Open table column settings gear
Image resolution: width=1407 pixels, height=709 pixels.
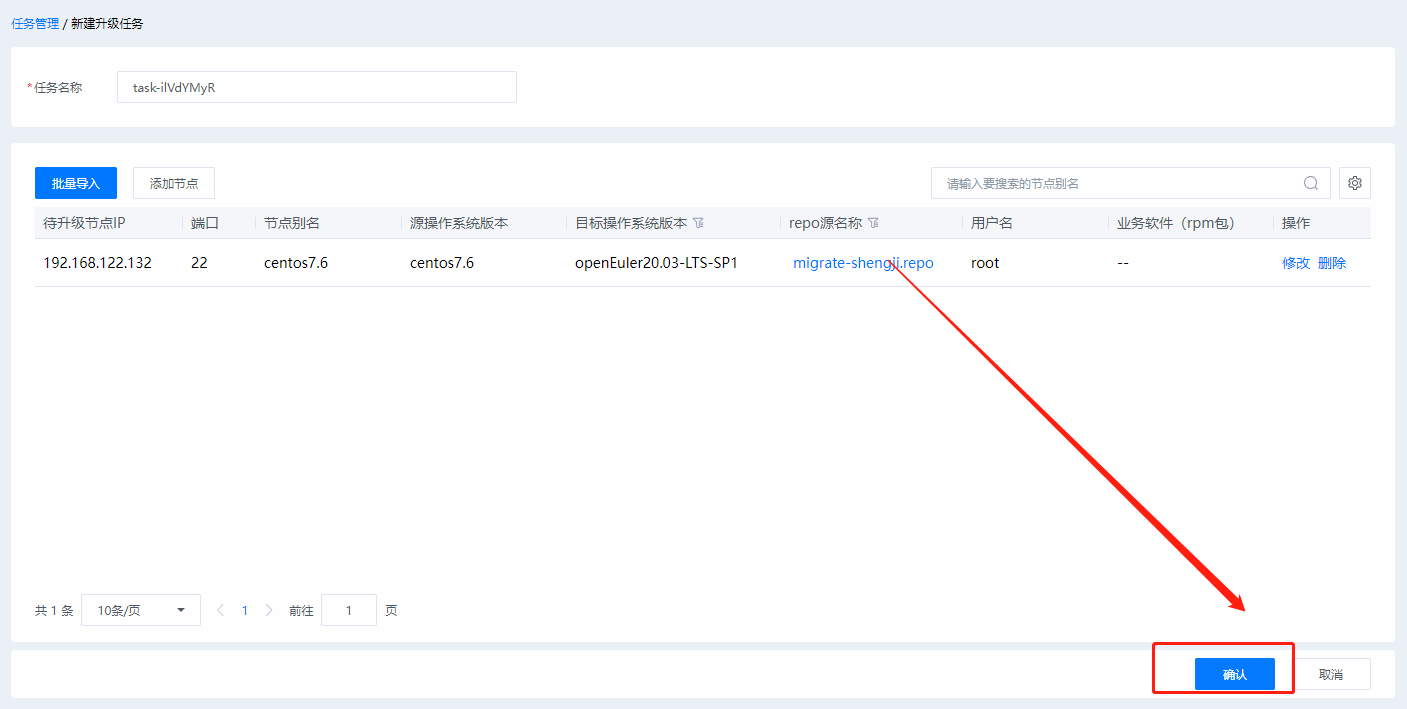(x=1355, y=183)
